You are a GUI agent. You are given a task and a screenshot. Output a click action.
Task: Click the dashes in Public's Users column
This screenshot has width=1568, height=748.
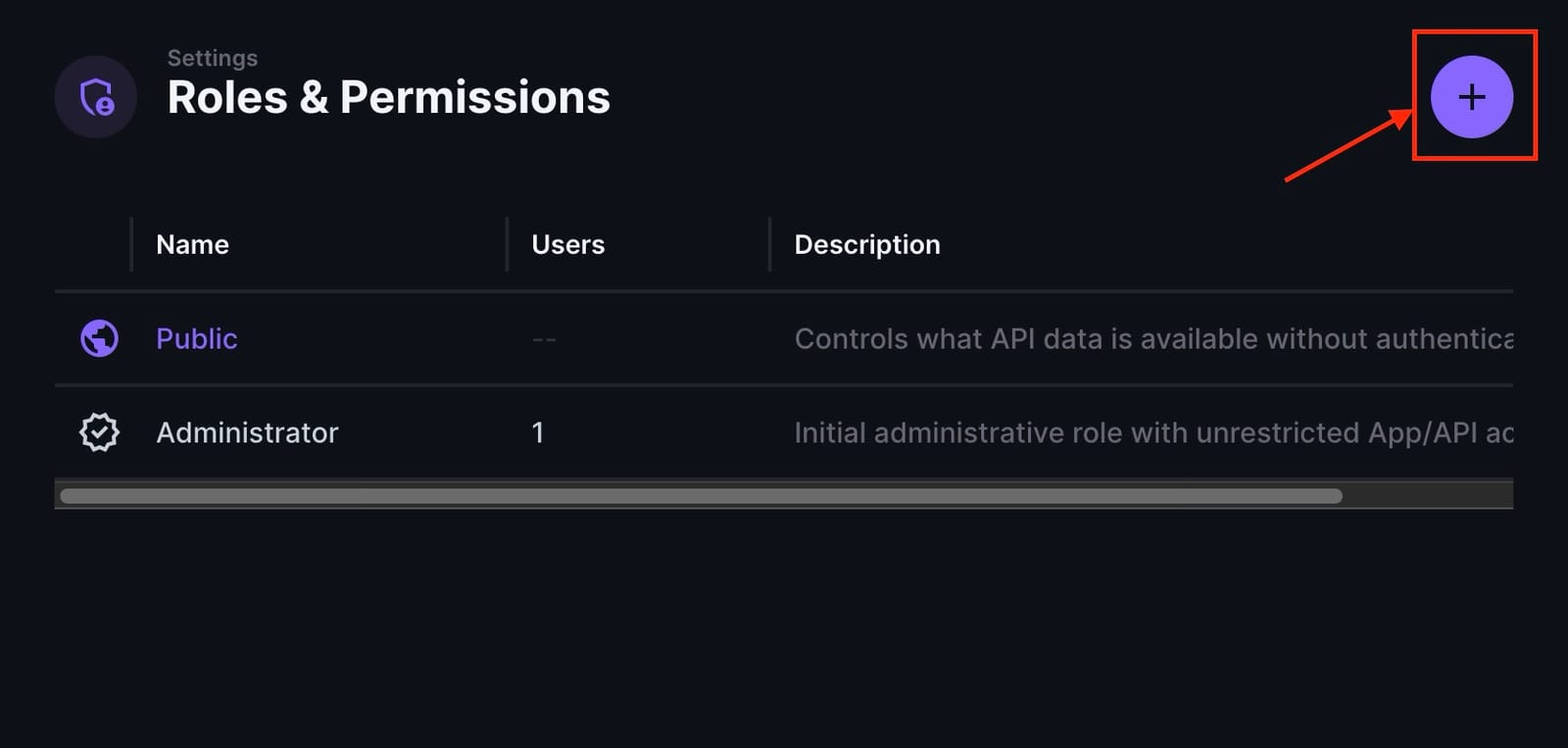click(543, 338)
